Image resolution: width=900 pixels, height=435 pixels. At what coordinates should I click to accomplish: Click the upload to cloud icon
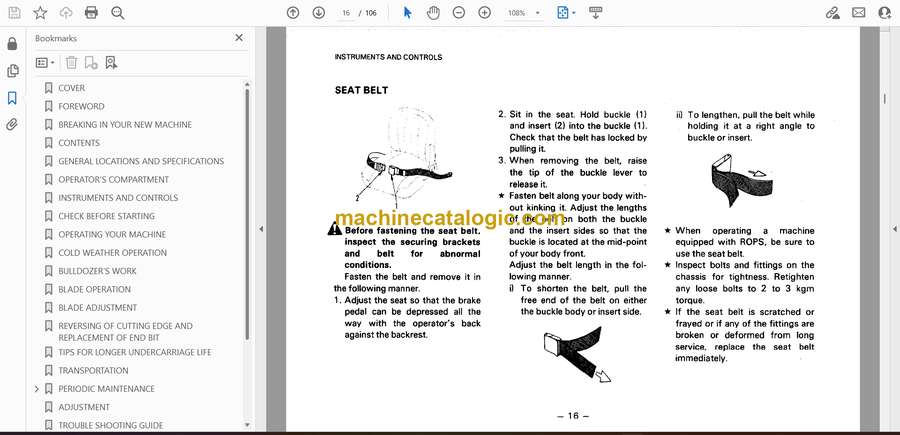pos(66,13)
